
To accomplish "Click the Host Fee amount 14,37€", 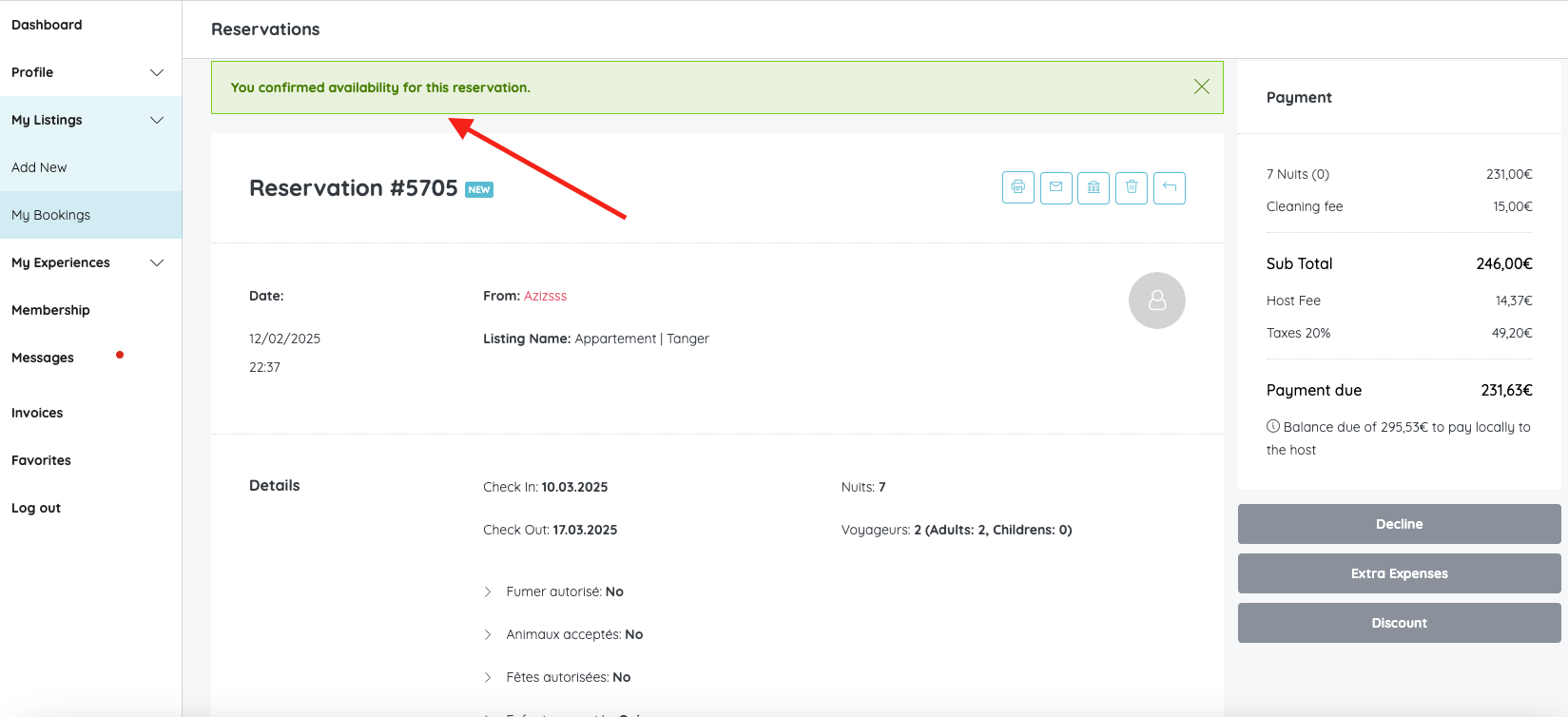I will 1514,300.
